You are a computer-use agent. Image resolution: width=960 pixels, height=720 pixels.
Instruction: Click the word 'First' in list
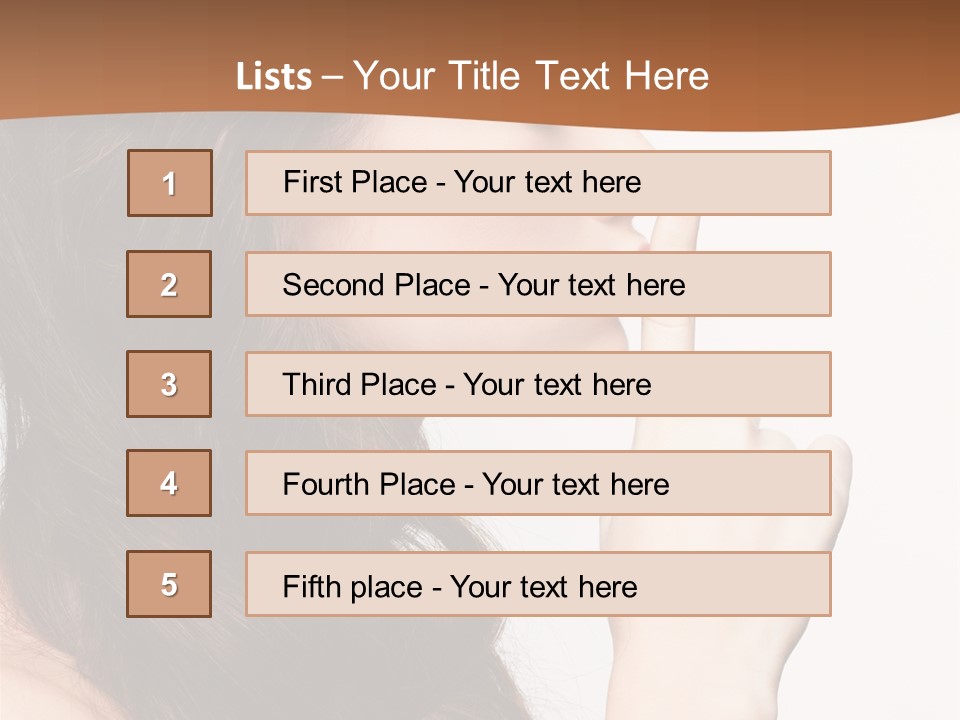[x=312, y=182]
